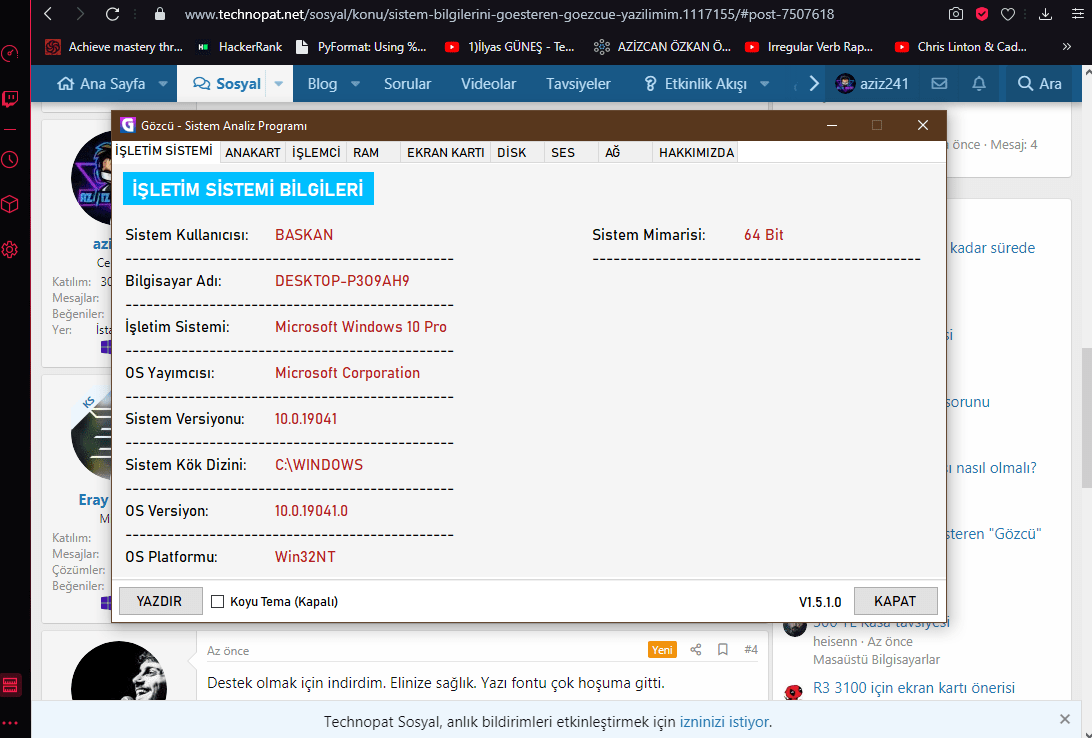Open browser downloads icon
The image size is (1092, 738).
point(1045,14)
